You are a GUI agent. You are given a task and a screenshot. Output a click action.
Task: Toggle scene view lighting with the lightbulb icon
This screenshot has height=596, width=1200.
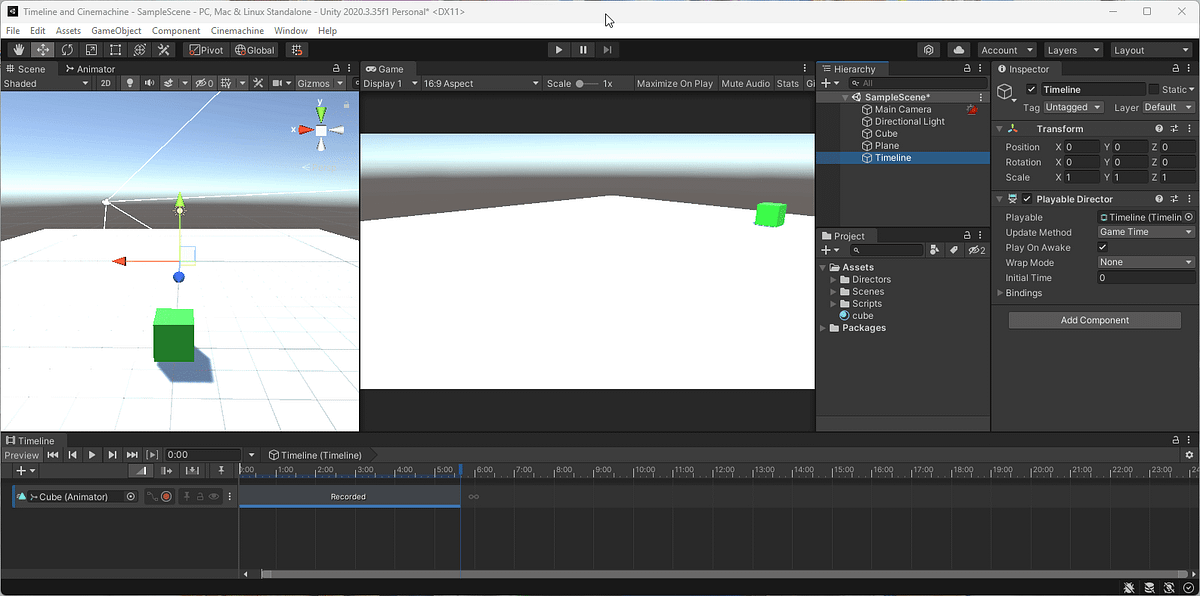pos(130,83)
